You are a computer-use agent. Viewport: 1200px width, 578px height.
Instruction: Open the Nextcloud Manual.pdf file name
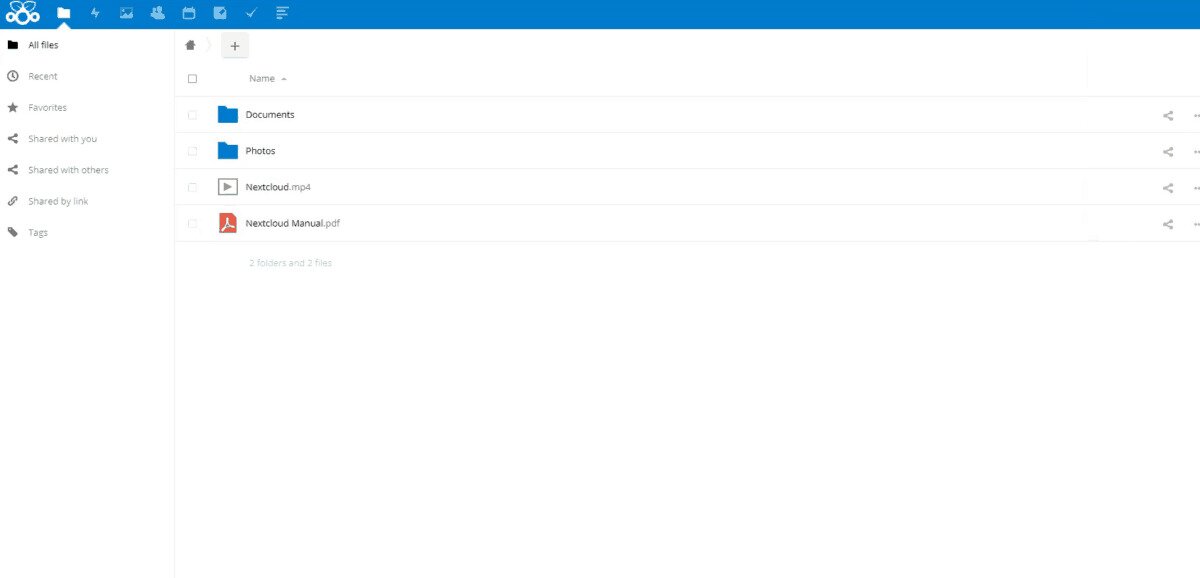click(x=293, y=224)
